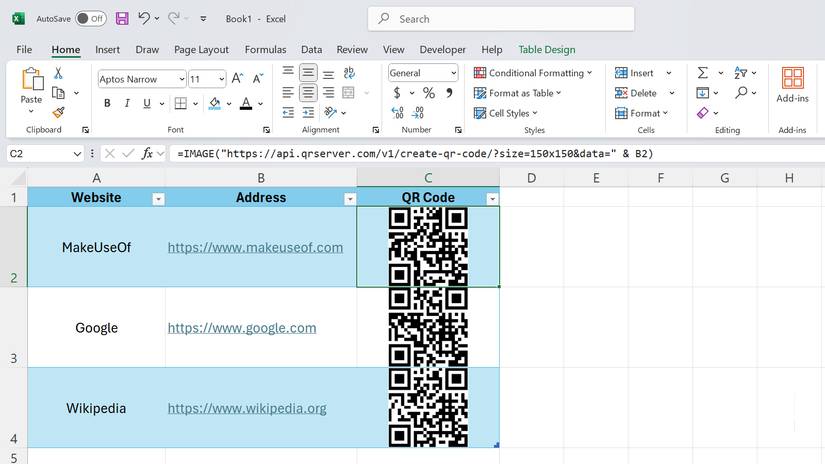Open the General number format dropdown
Screen dimensions: 825x464
click(454, 73)
